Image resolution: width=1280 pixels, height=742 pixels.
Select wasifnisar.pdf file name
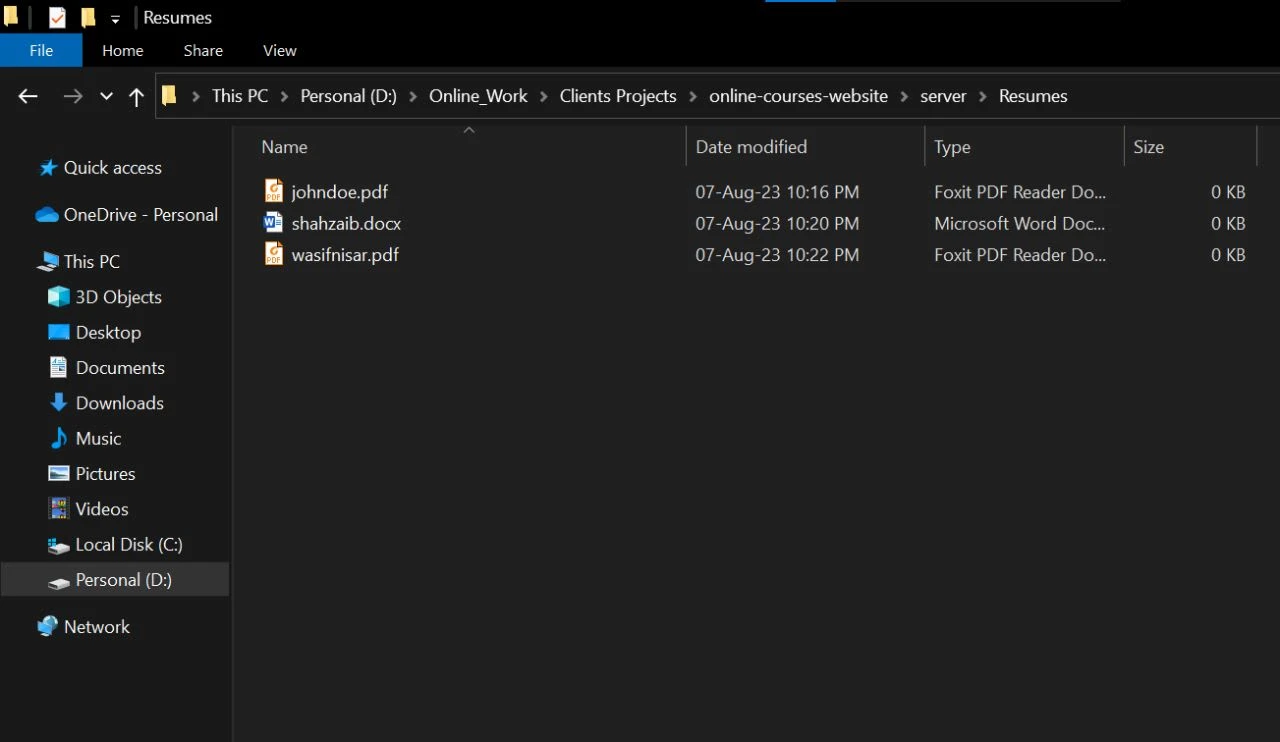[345, 255]
